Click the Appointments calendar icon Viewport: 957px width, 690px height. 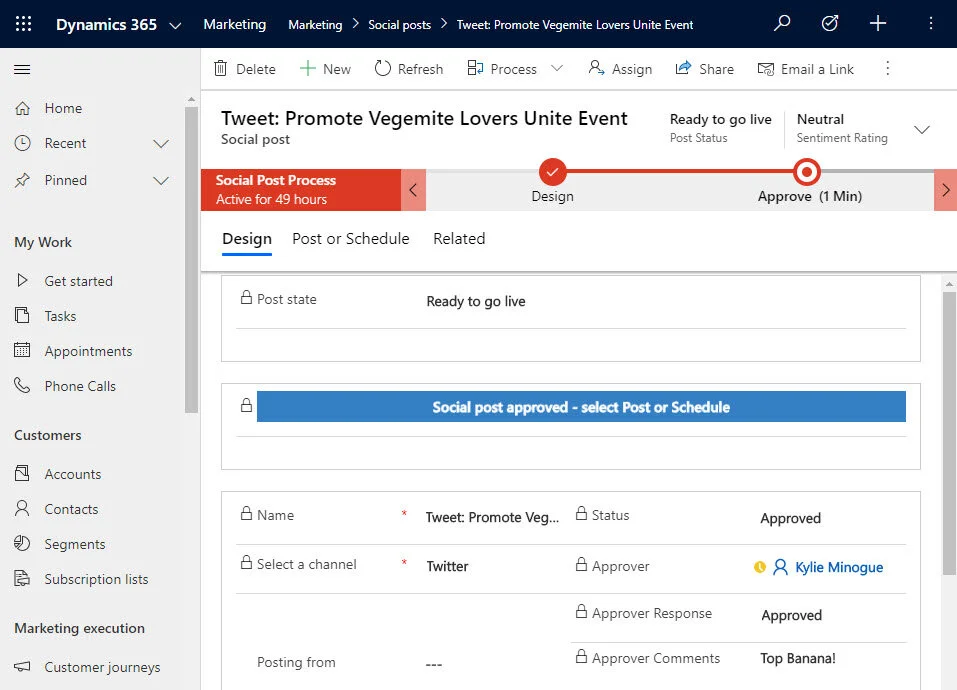point(23,350)
